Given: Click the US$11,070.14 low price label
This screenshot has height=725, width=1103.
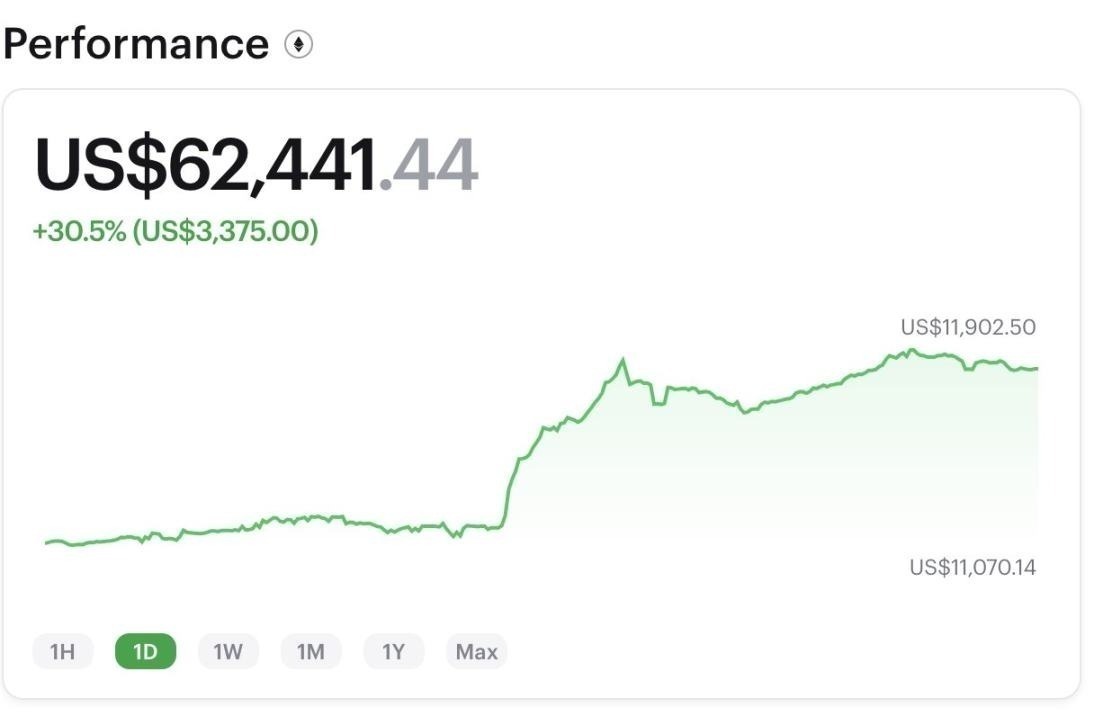Looking at the screenshot, I should pos(972,568).
